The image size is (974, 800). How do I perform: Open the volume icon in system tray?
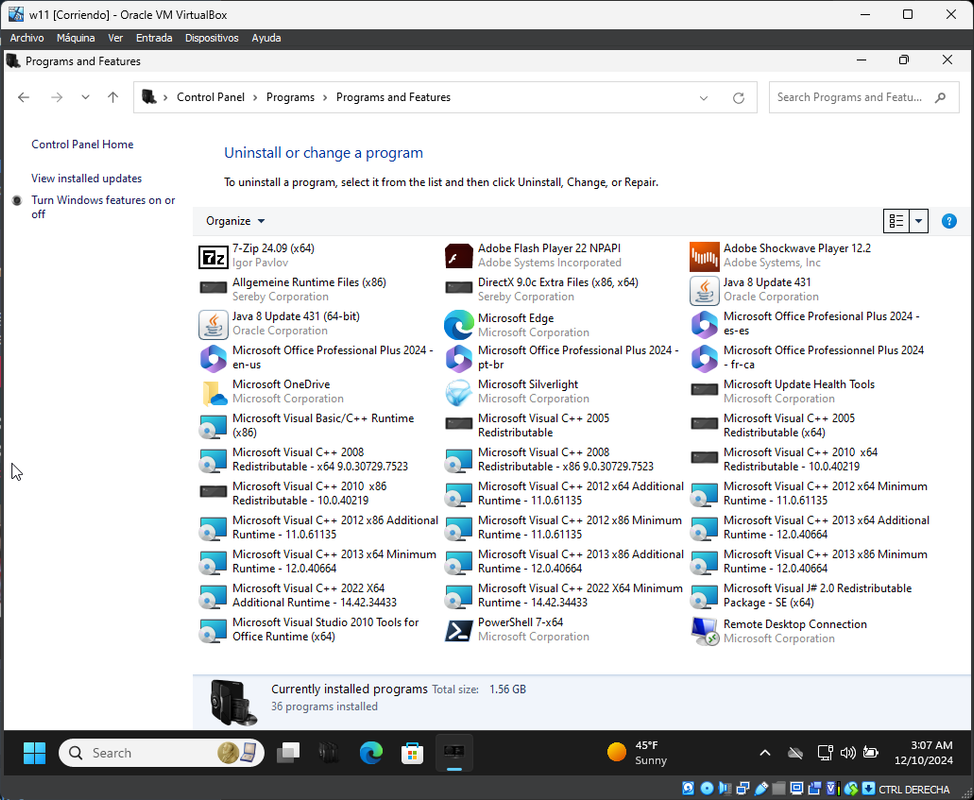[x=847, y=753]
